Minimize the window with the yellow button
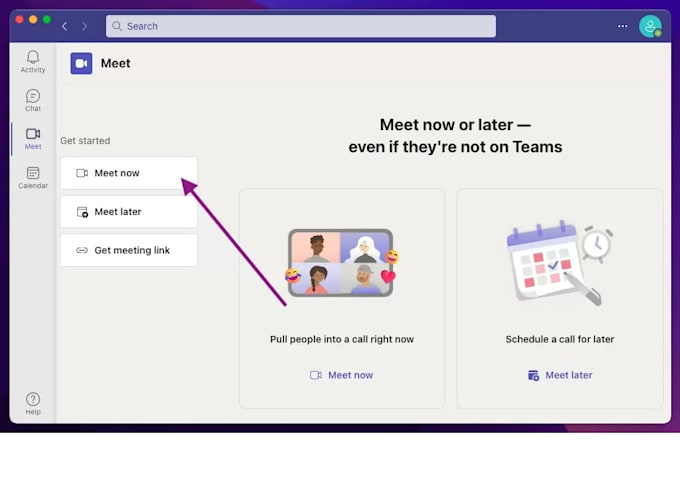Screen dimensions: 680x484 click(x=33, y=20)
